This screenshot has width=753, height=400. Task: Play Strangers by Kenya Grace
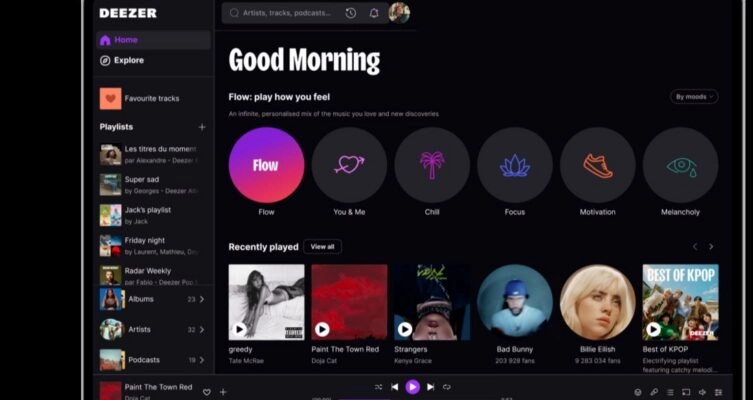pyautogui.click(x=405, y=329)
